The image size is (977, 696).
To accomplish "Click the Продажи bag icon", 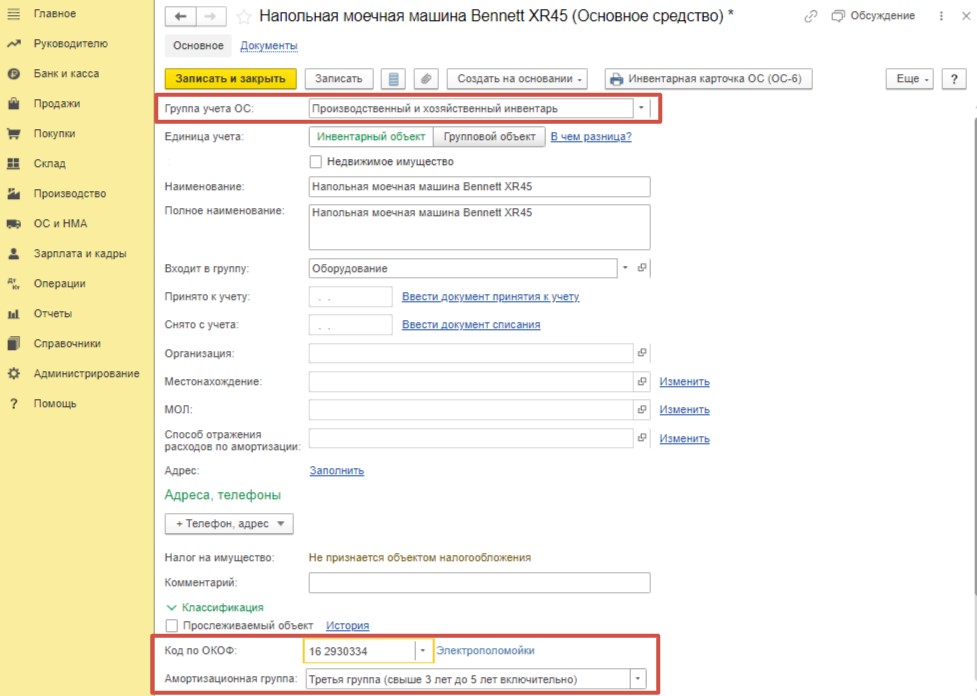I will pos(14,103).
